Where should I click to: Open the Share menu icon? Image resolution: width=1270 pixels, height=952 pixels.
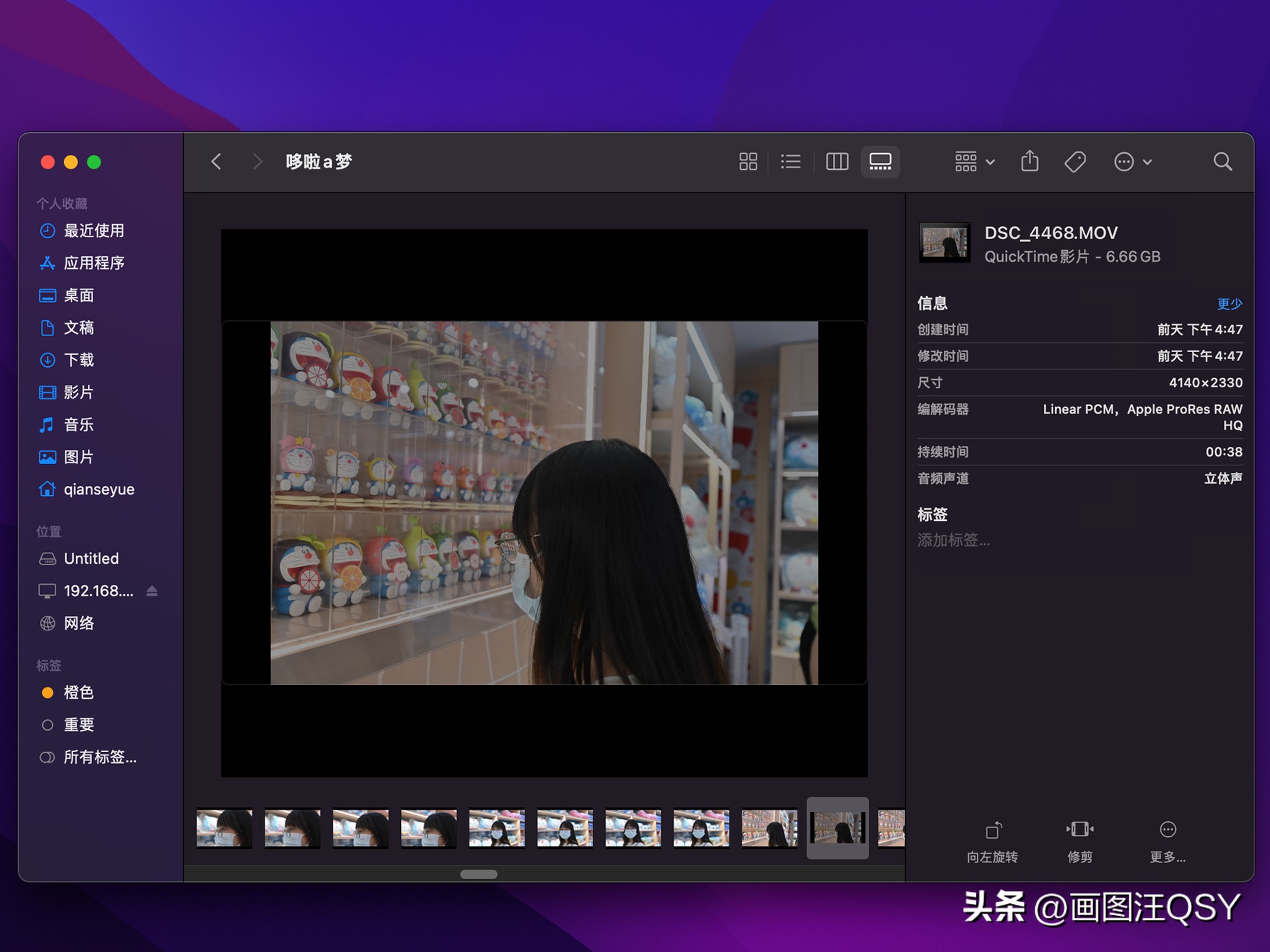pyautogui.click(x=1030, y=162)
